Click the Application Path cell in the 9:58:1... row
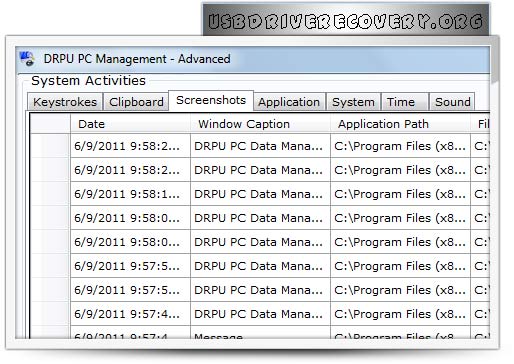This screenshot has height=364, width=514. click(400, 194)
